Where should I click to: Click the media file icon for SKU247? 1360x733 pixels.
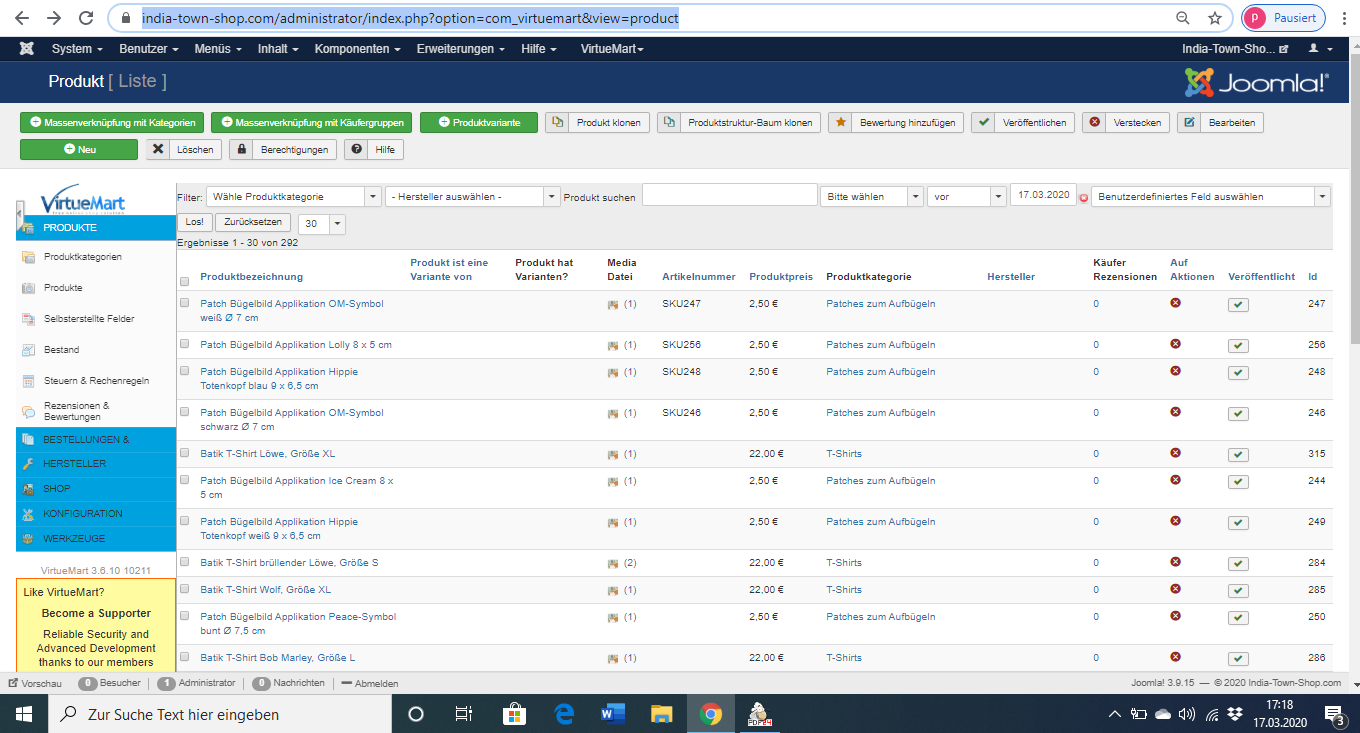(613, 304)
